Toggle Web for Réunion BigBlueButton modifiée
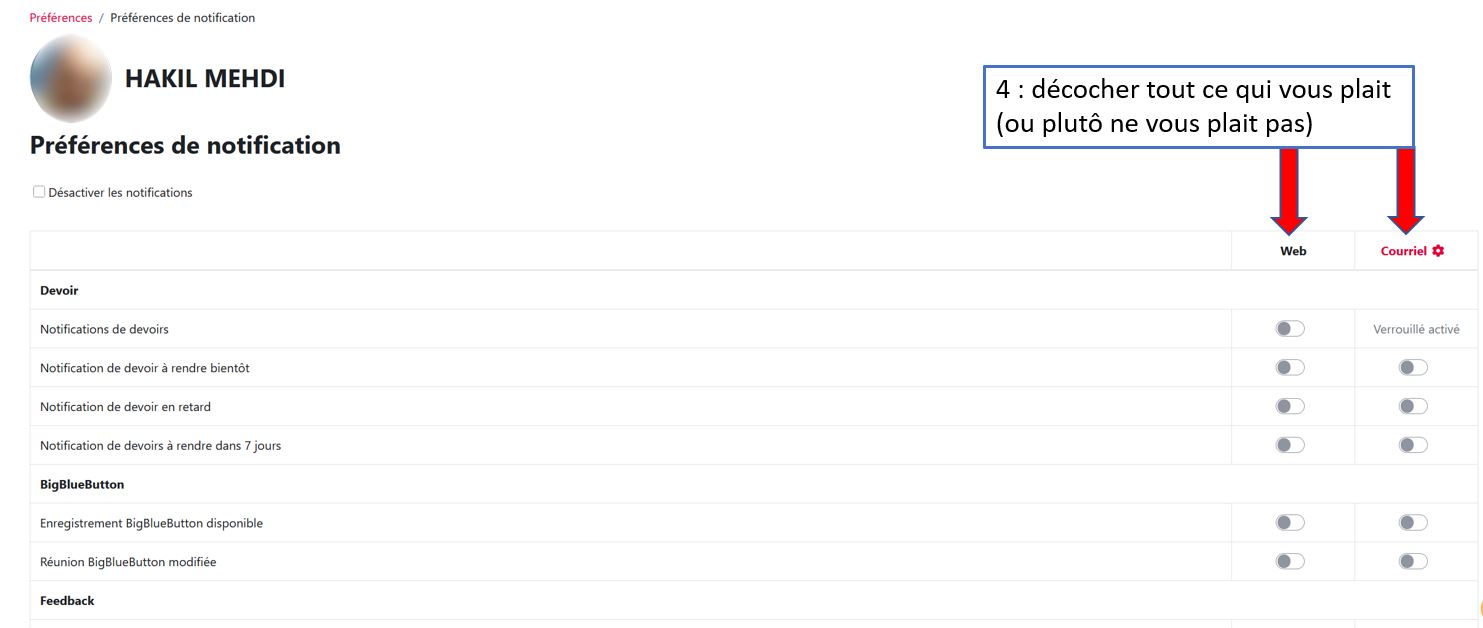 coord(1290,562)
